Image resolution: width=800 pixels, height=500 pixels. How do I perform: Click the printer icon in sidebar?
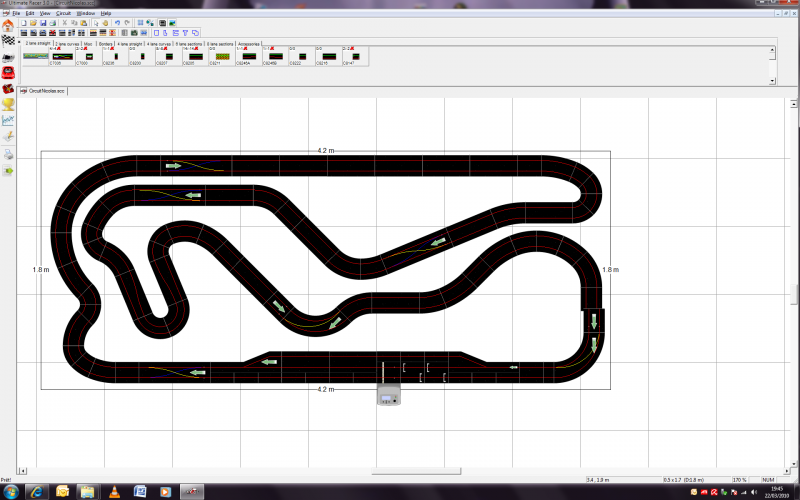(x=9, y=153)
